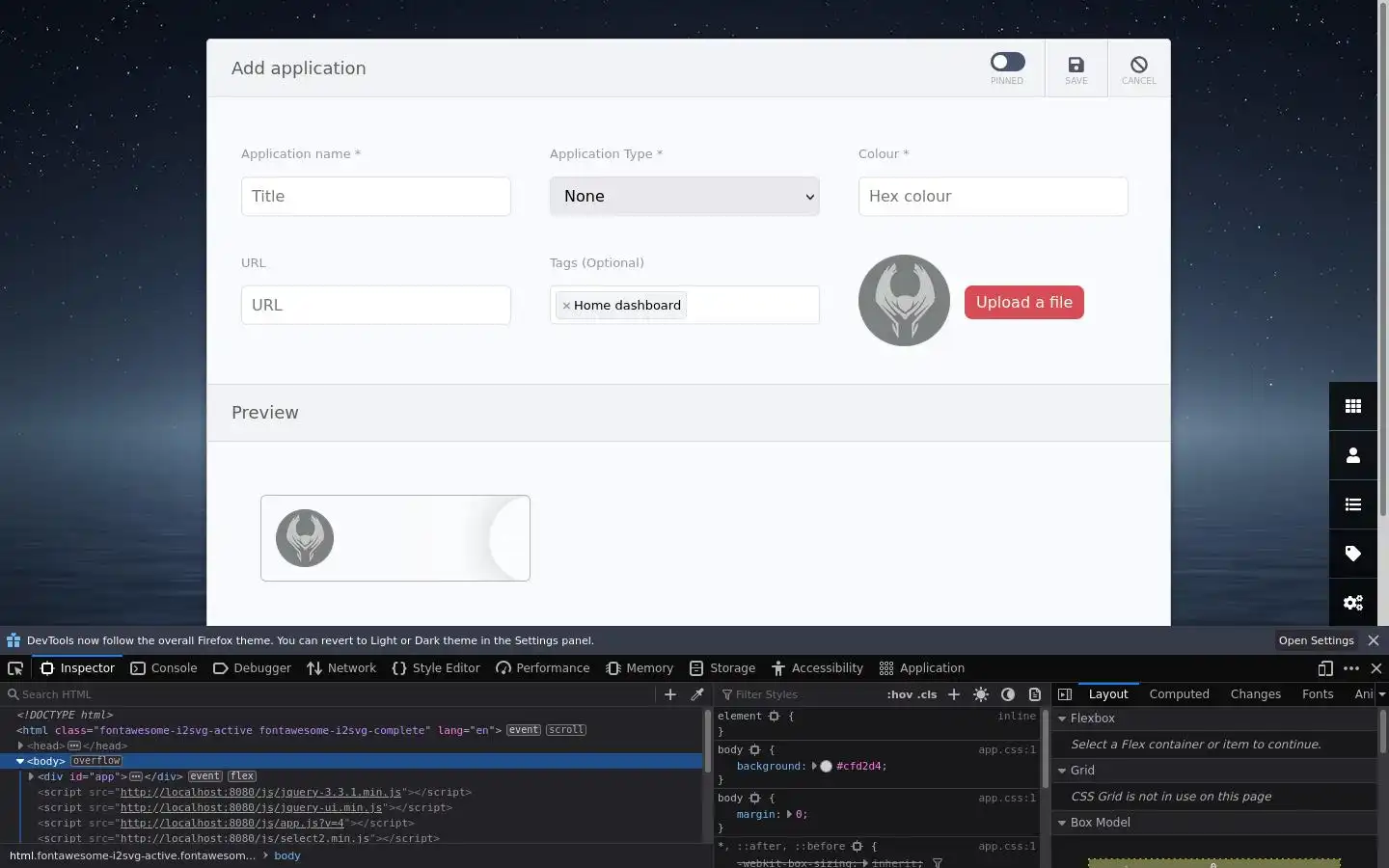Screen dimensions: 1389x868
Task: Expand the background shorthand property arrow
Action: click(x=814, y=767)
